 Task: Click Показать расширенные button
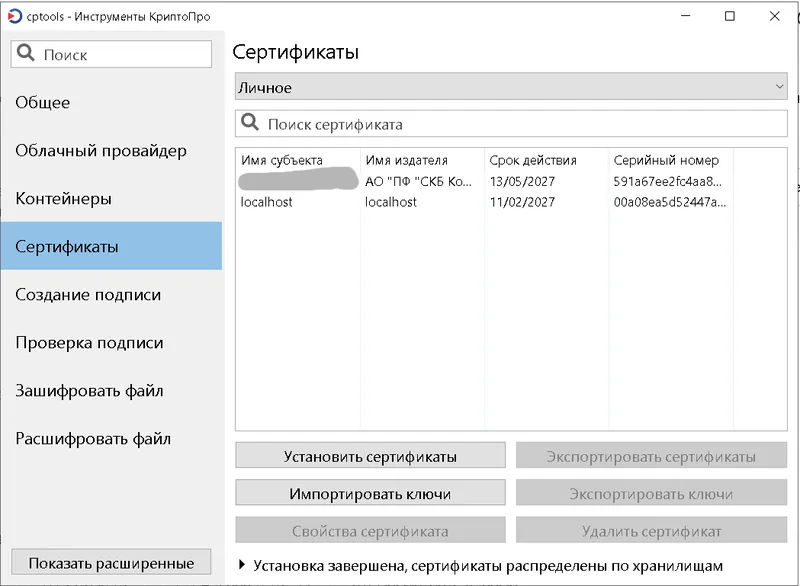pos(111,563)
